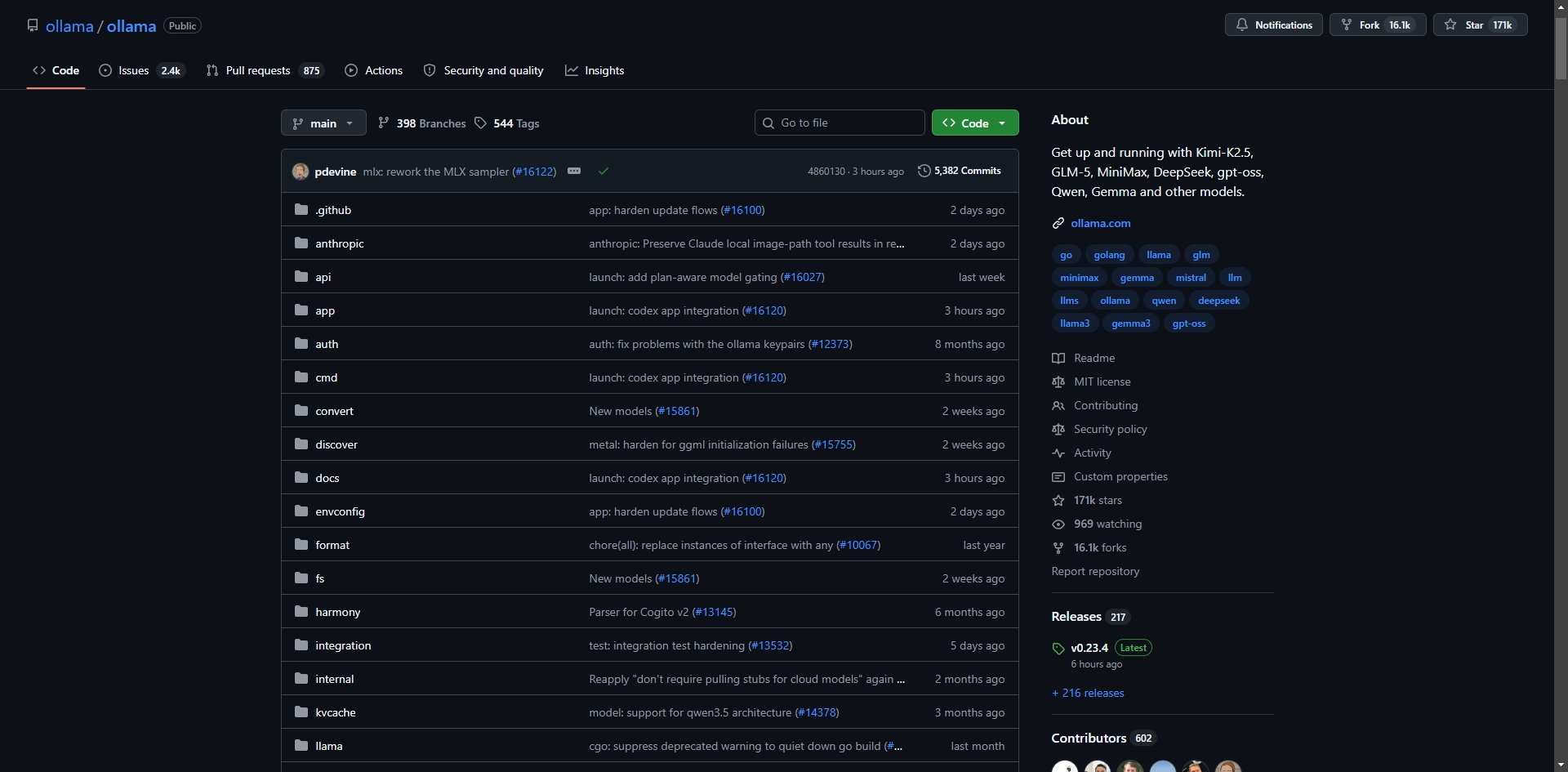Open the ollama.com website link
The height and width of the screenshot is (772, 1568).
[x=1100, y=223]
